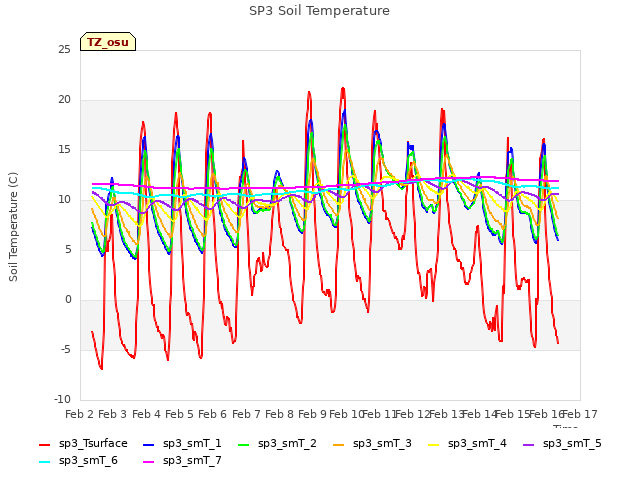The width and height of the screenshot is (640, 480).
Task: Toggle the sp3_smT_7 legend entry
Action: [x=182, y=461]
